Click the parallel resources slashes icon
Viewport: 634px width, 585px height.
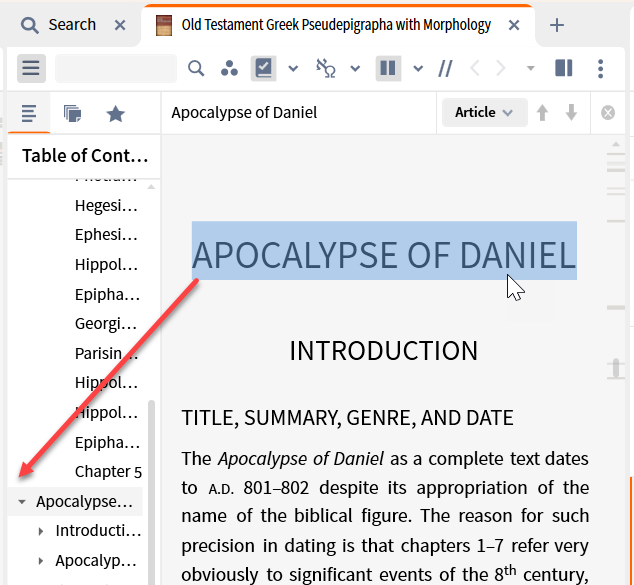(x=445, y=68)
